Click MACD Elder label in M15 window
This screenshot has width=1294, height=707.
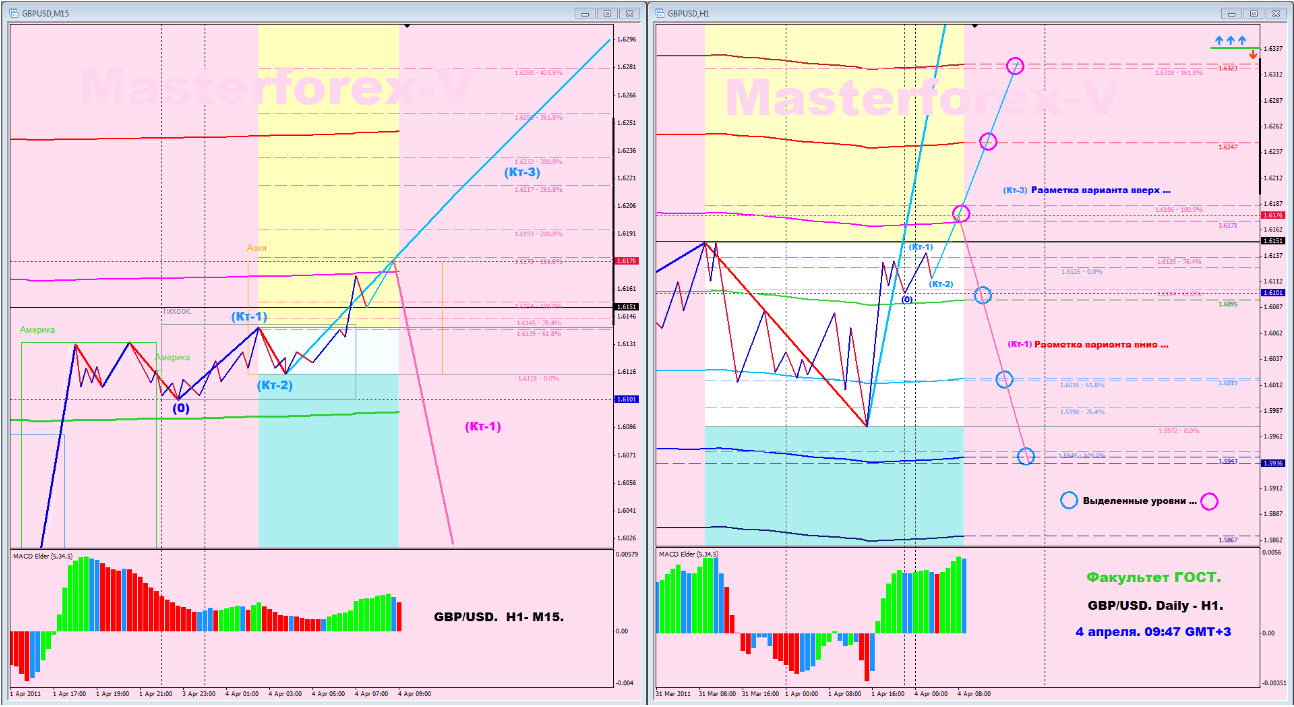pyautogui.click(x=42, y=556)
